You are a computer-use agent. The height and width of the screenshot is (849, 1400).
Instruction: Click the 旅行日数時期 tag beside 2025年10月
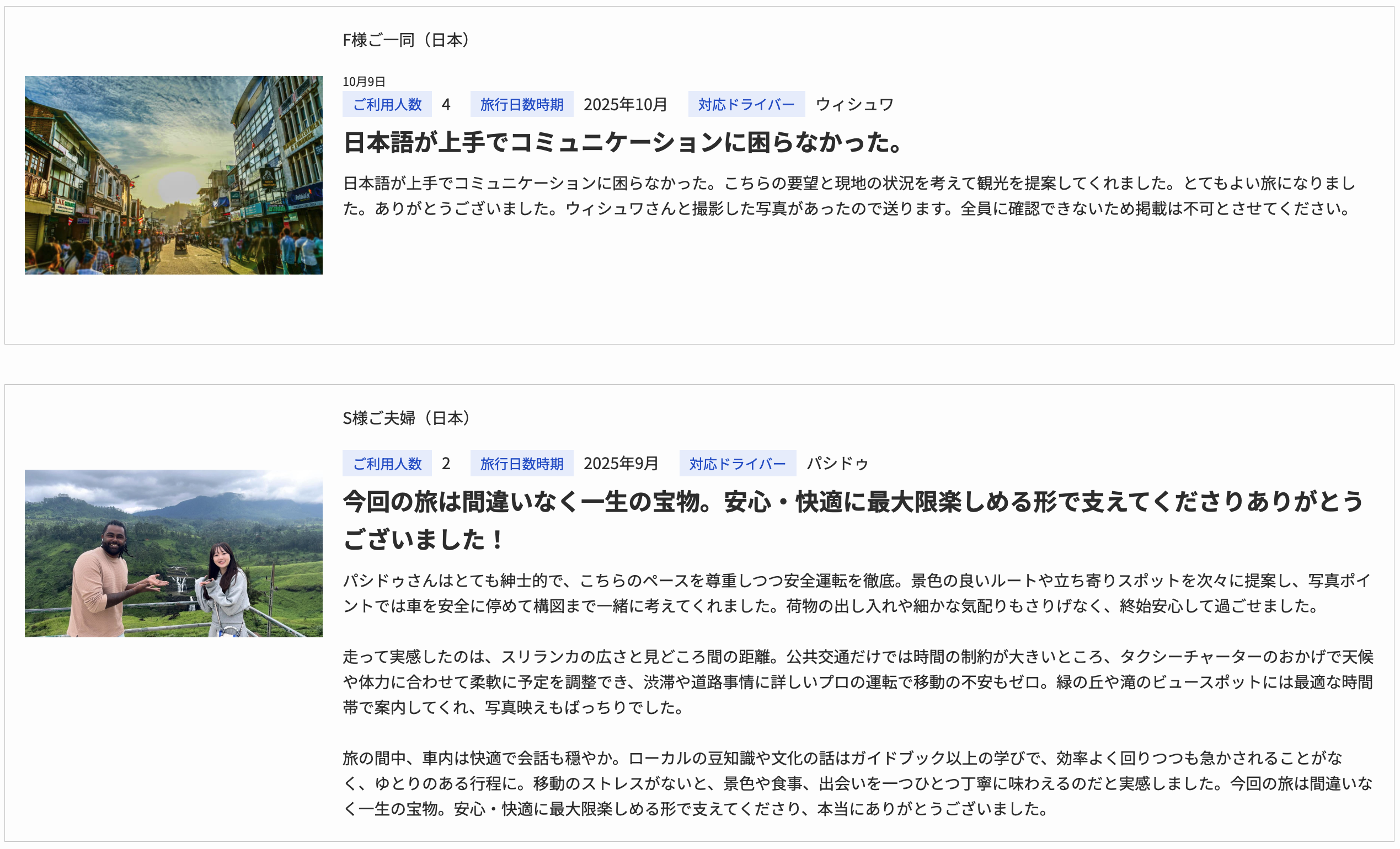(521, 105)
